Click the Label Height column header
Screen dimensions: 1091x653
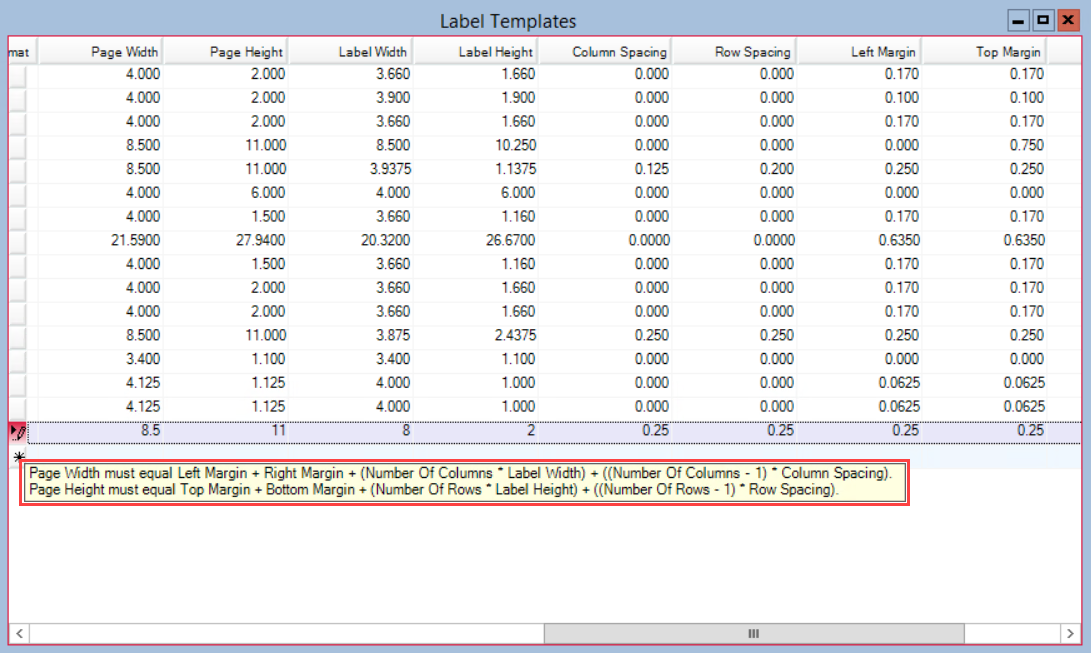click(476, 51)
